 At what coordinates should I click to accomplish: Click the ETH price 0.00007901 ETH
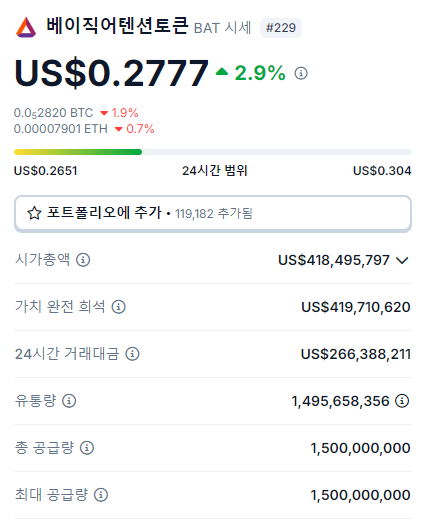pos(61,129)
